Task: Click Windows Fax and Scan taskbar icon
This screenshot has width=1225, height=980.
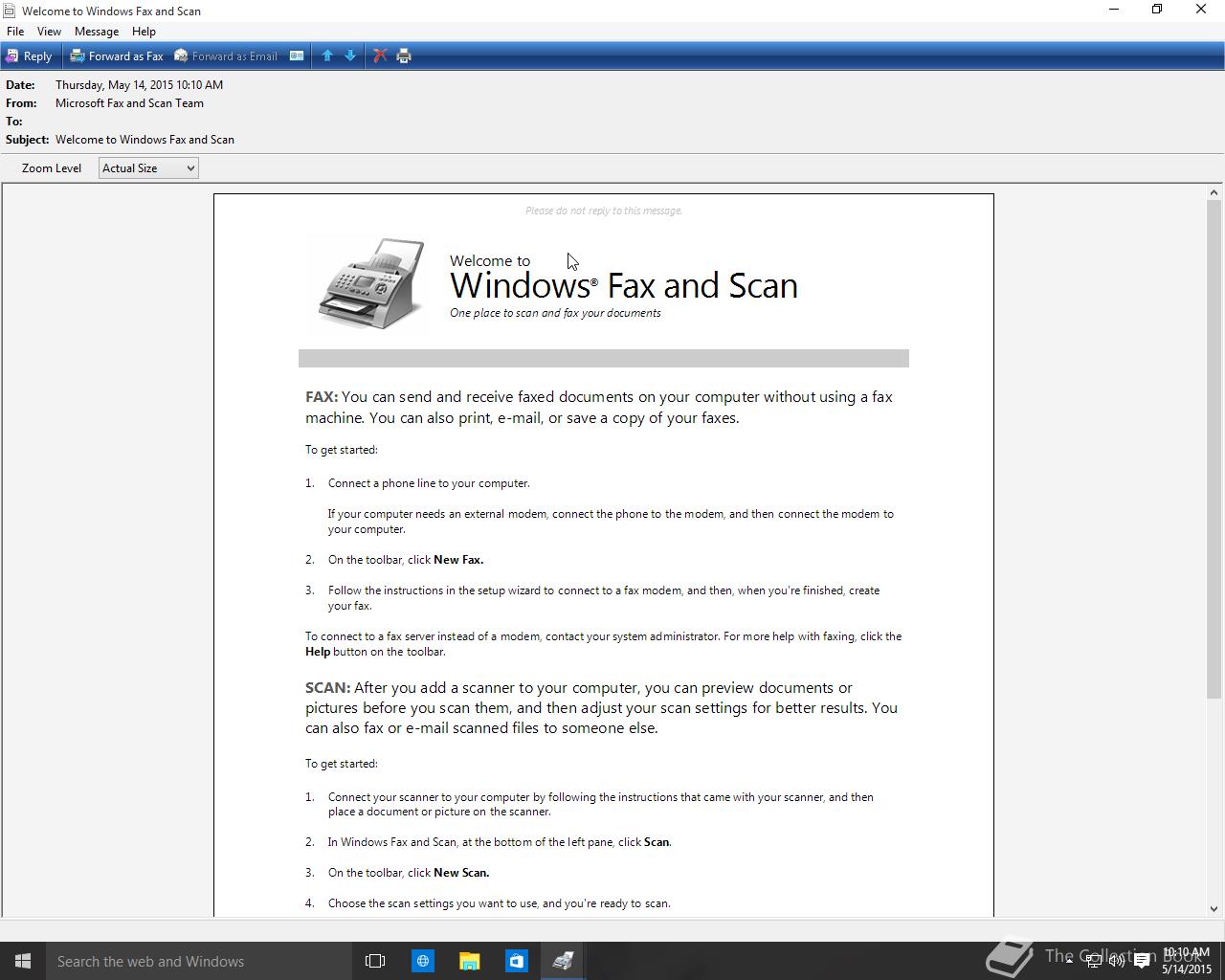Action: coord(563,961)
